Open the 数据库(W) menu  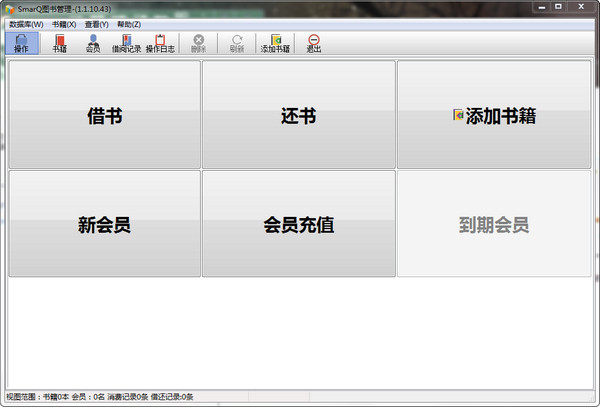[x=26, y=24]
